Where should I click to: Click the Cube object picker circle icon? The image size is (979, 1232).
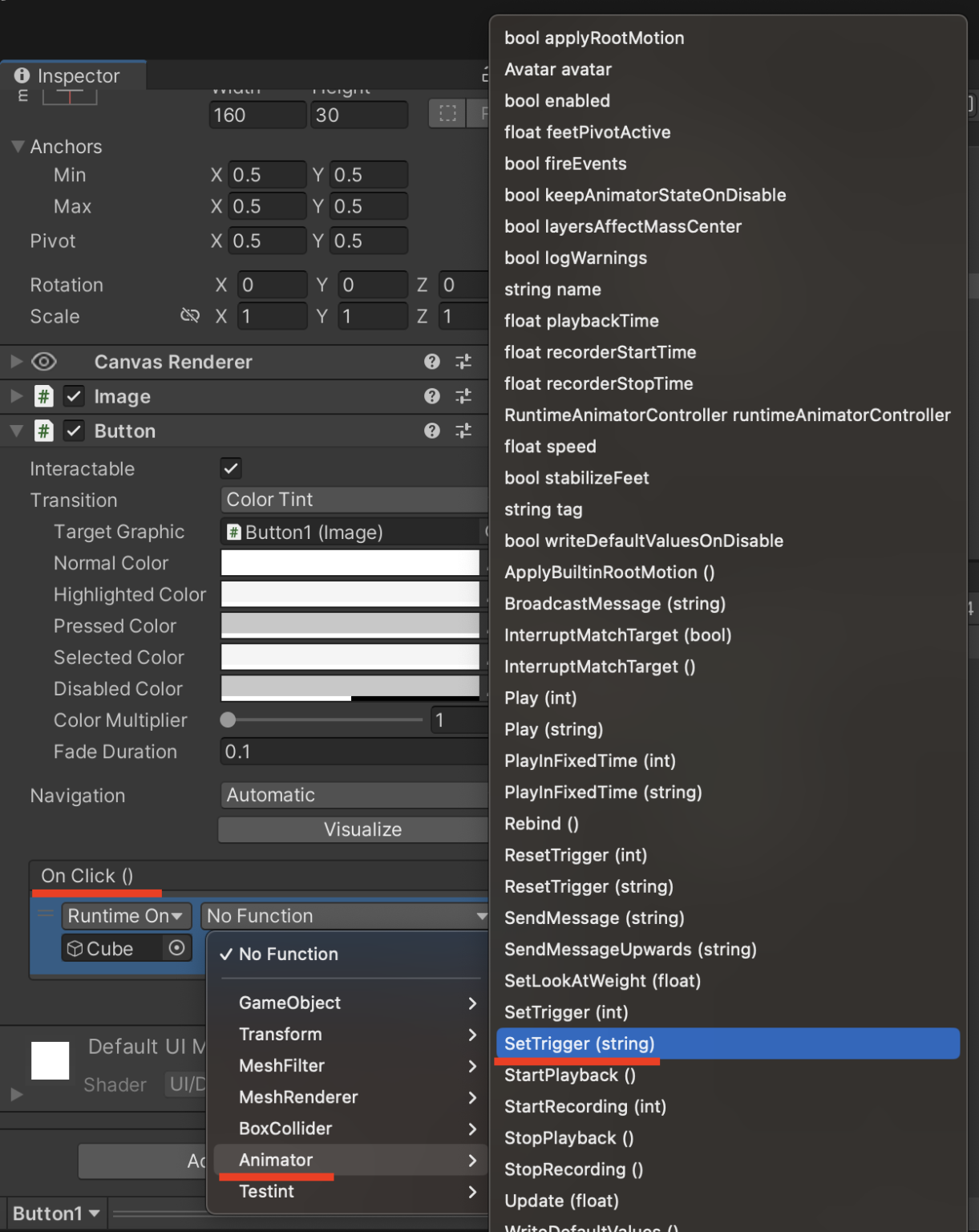pos(177,948)
